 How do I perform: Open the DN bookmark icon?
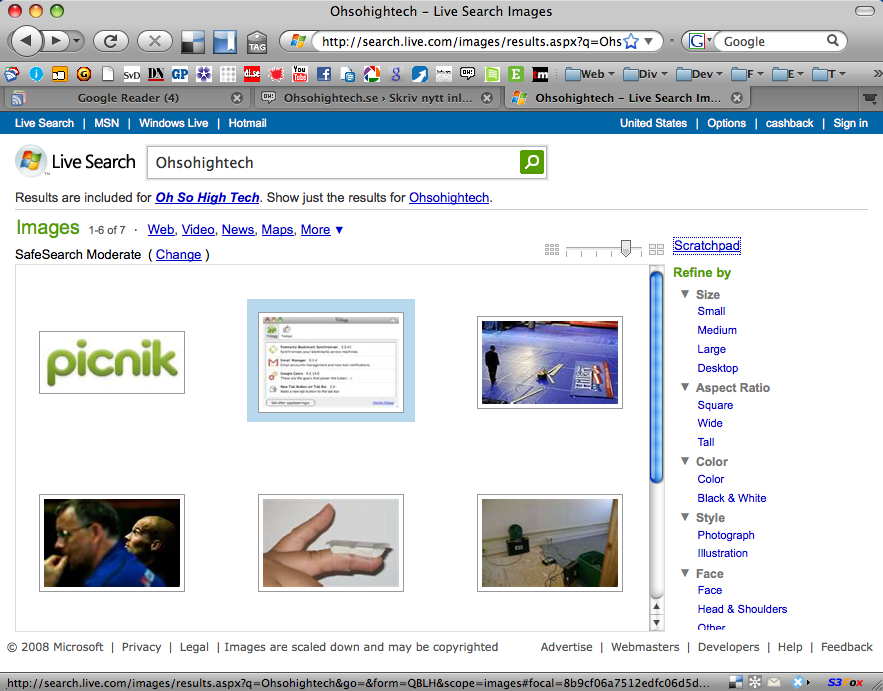coord(155,74)
